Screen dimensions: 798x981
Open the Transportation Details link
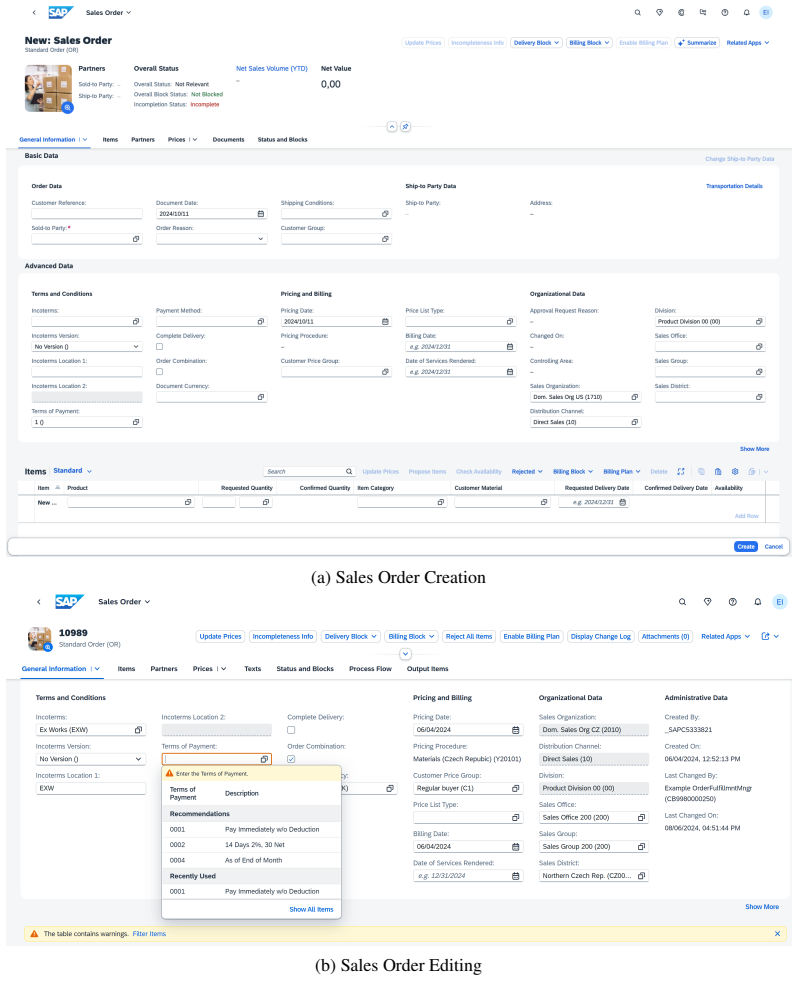tap(734, 186)
